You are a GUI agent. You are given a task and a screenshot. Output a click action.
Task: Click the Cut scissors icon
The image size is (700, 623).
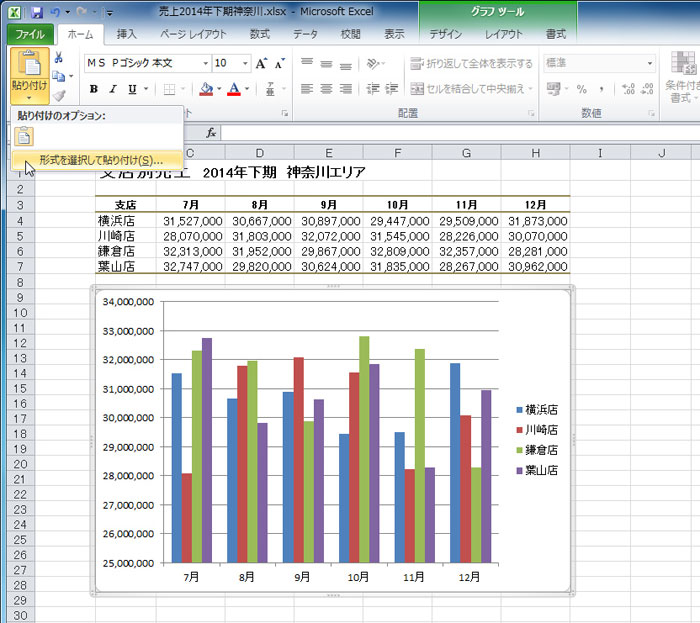pyautogui.click(x=59, y=58)
